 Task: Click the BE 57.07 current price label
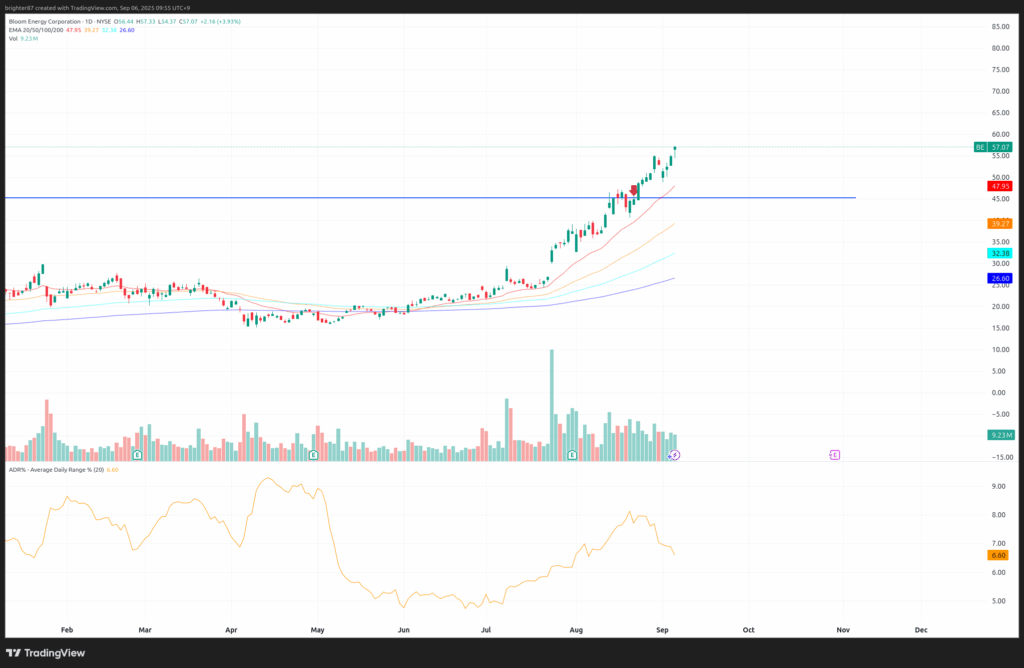(993, 147)
